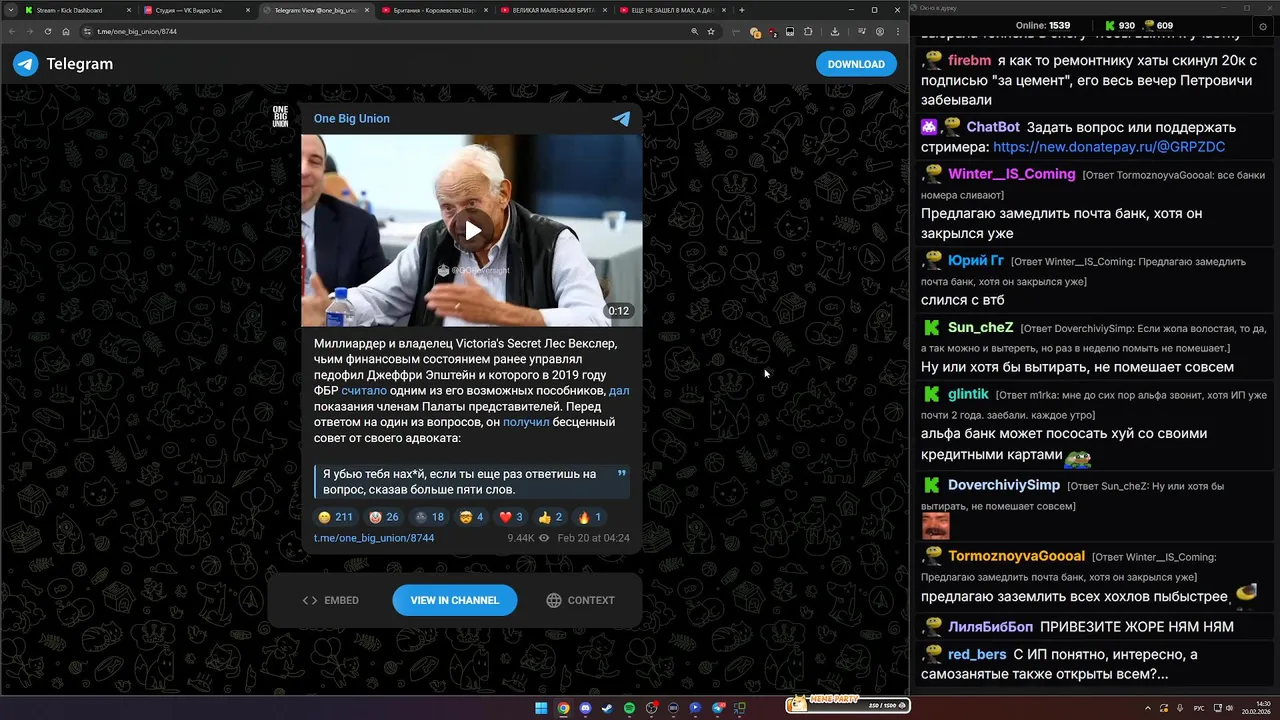Click the paper plane icon on the post
The image size is (1280, 720).
pyautogui.click(x=621, y=118)
